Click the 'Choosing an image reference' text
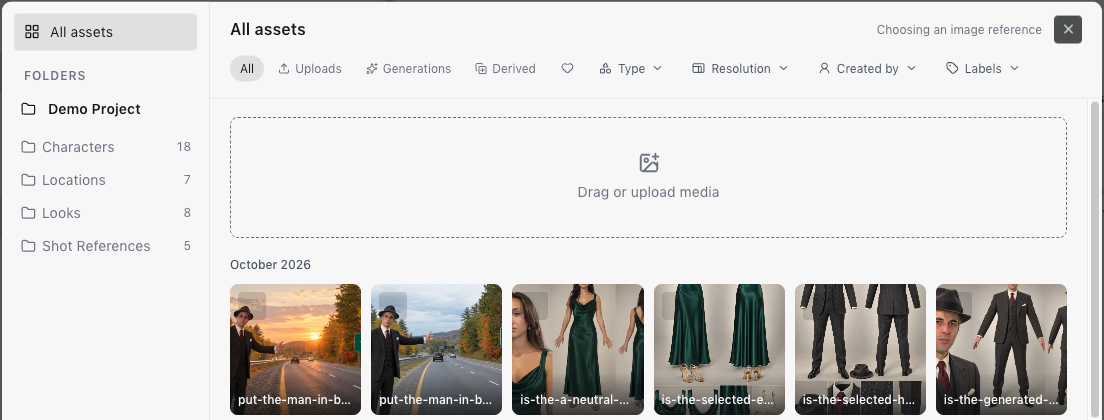Viewport: 1104px width, 420px height. click(959, 30)
